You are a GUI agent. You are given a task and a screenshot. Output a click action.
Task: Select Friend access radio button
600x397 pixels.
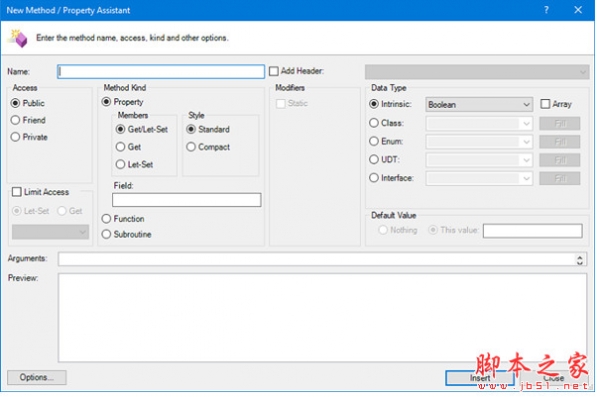[15, 120]
